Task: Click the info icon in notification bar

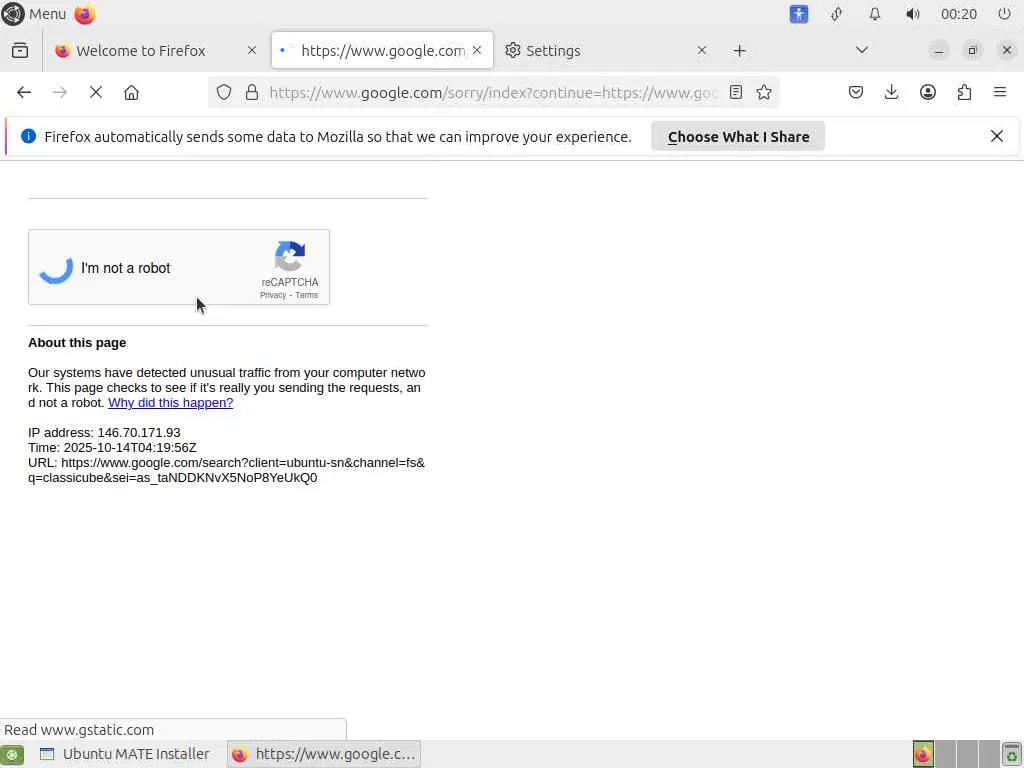Action: point(28,136)
